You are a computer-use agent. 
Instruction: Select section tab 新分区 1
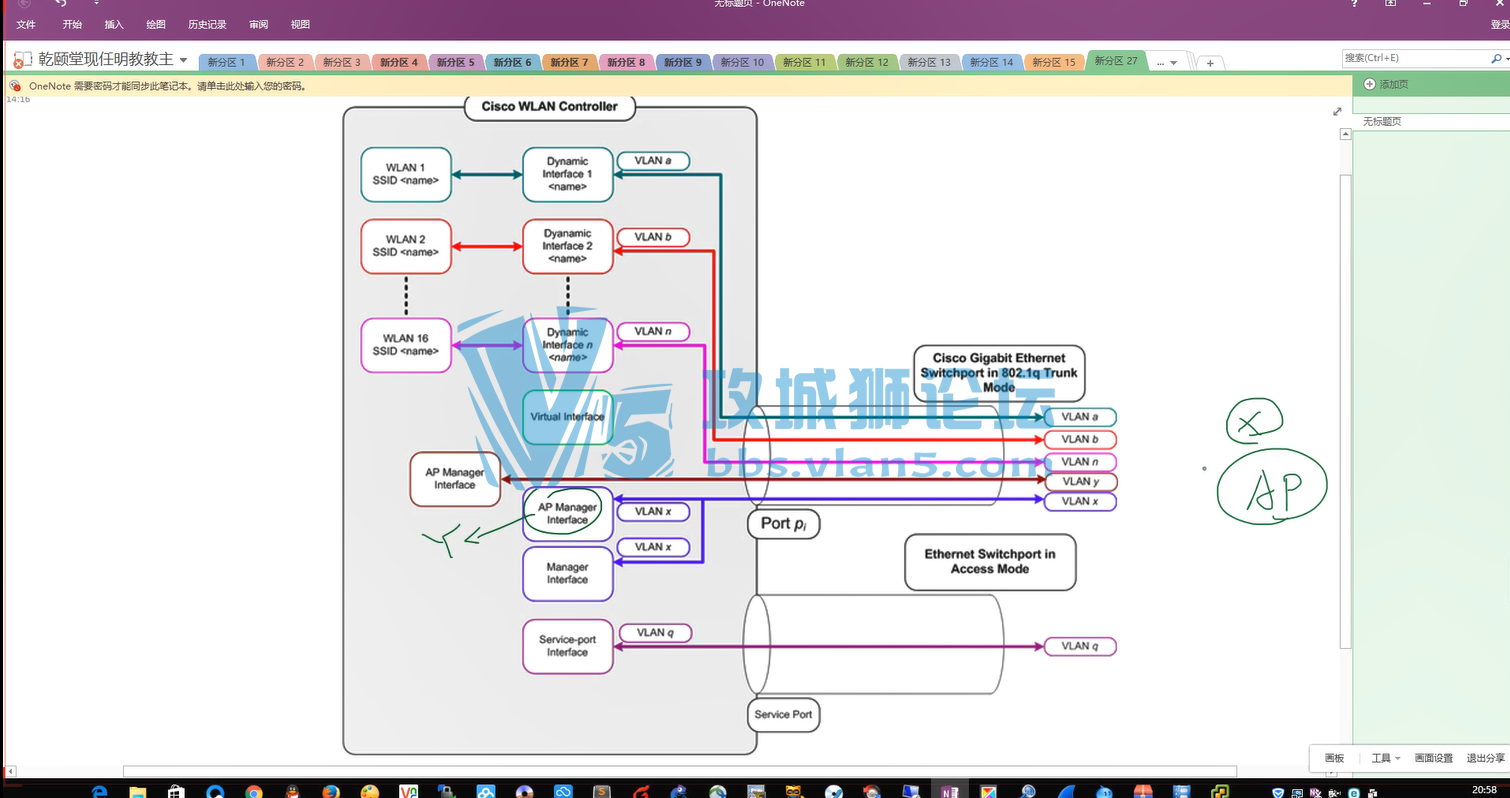[x=227, y=62]
